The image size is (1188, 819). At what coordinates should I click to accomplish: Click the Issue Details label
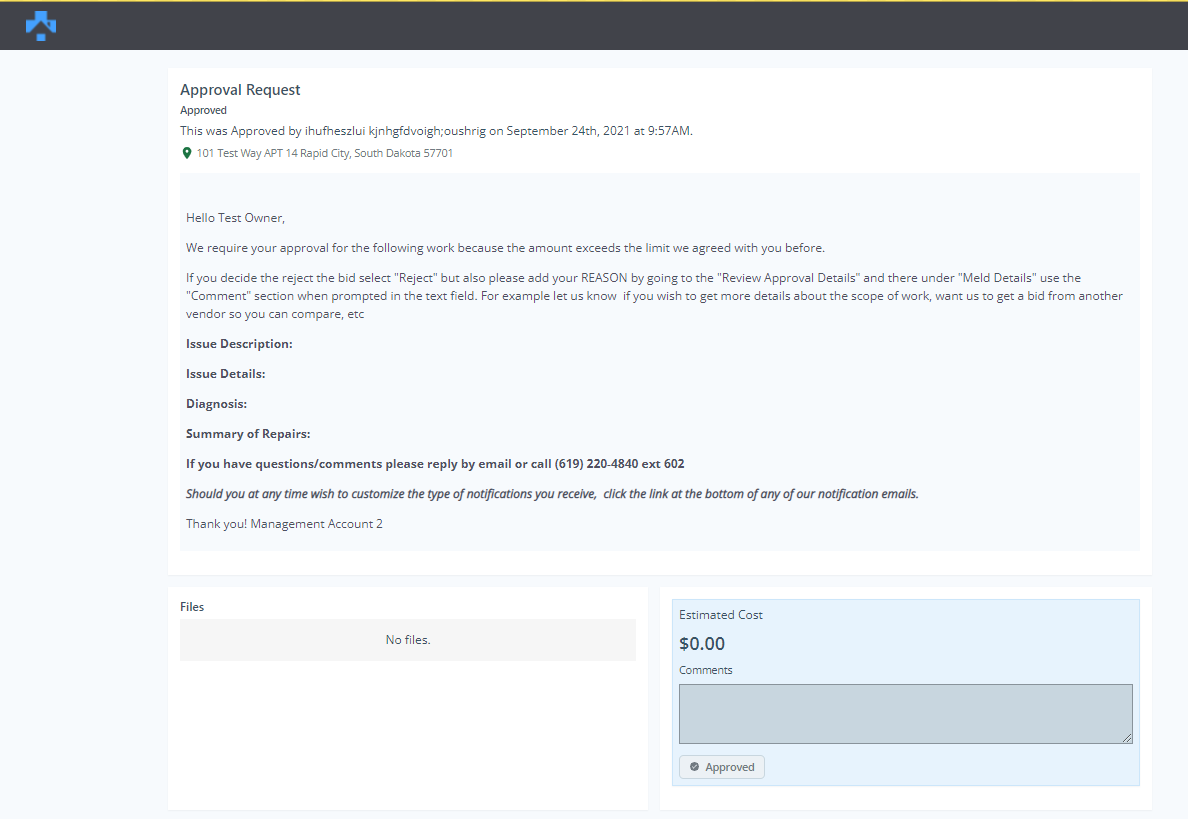[x=225, y=374]
